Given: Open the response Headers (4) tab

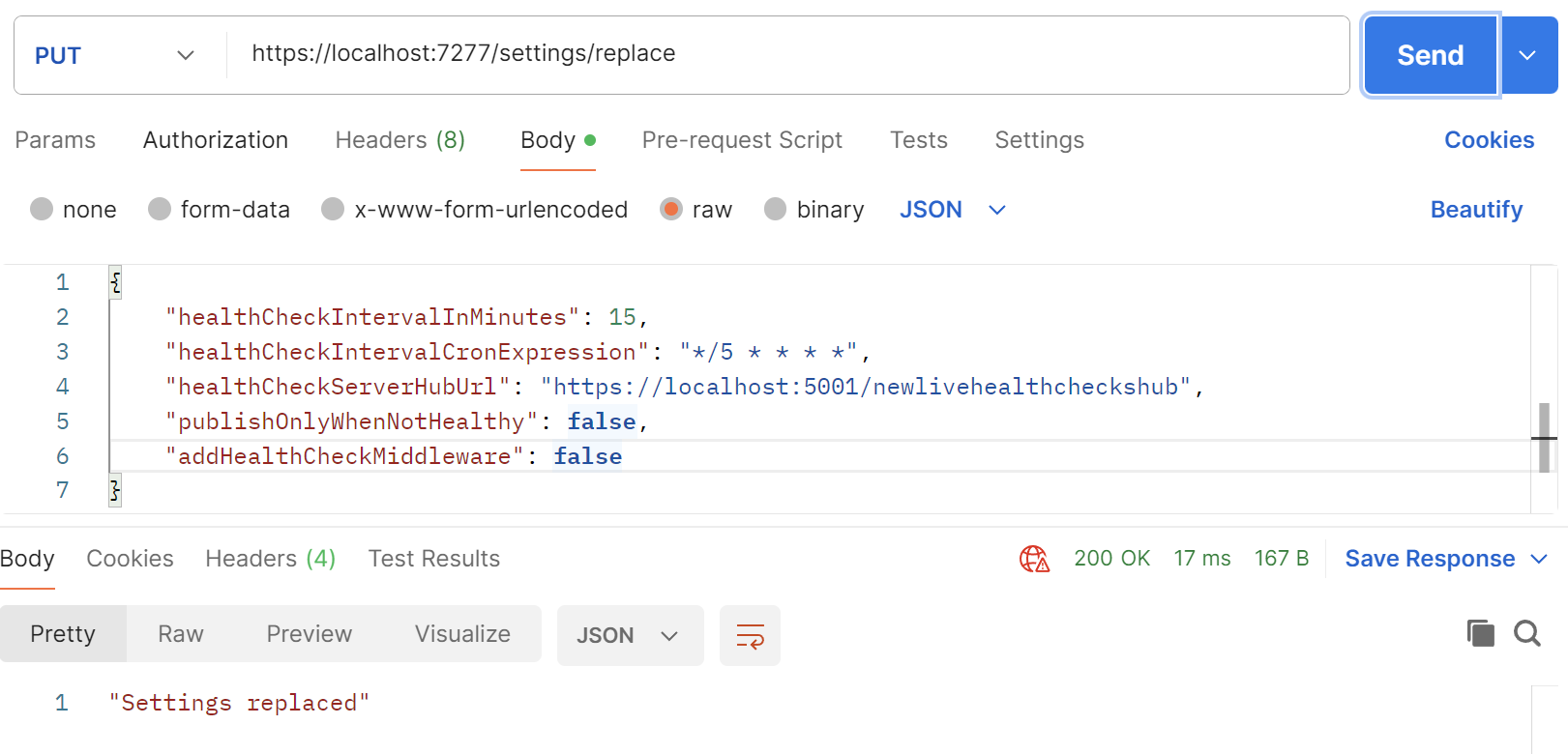Looking at the screenshot, I should (x=271, y=559).
